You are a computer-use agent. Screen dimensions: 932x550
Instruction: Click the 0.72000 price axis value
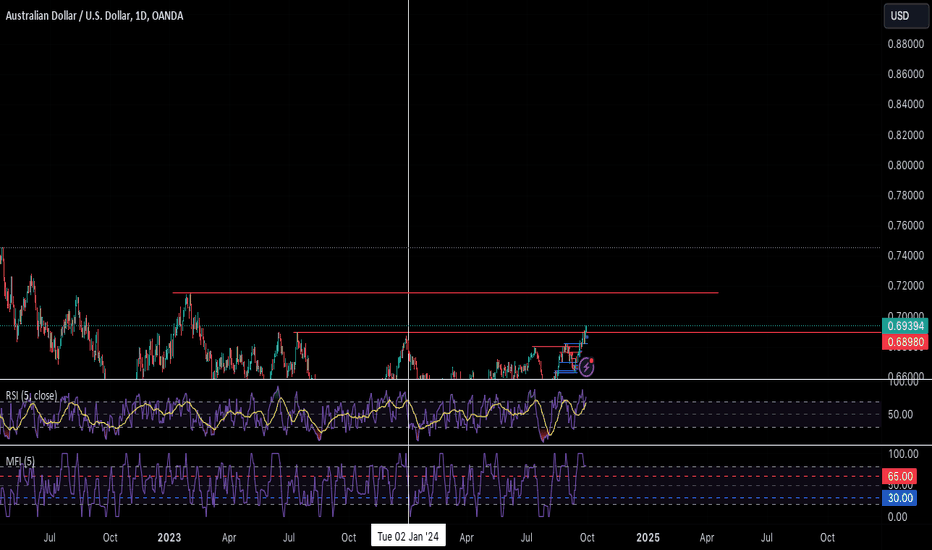(906, 286)
